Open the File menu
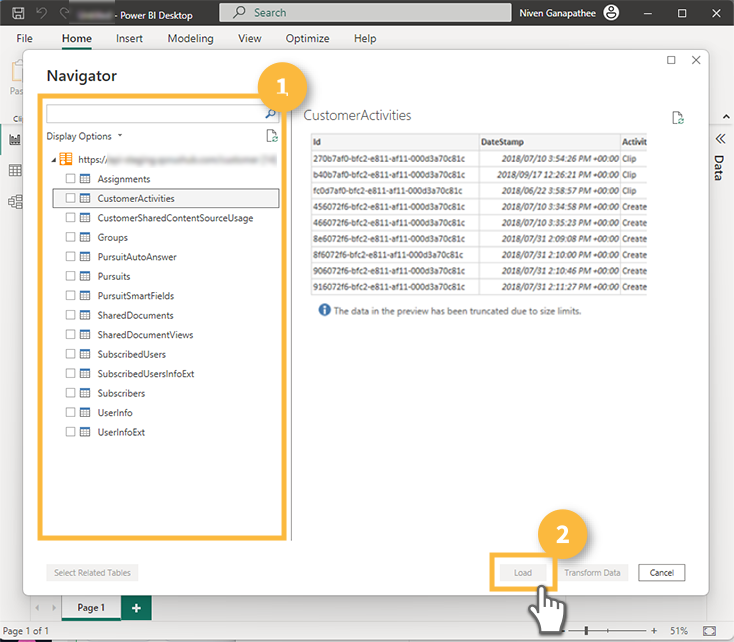The width and height of the screenshot is (734, 642). pyautogui.click(x=24, y=38)
